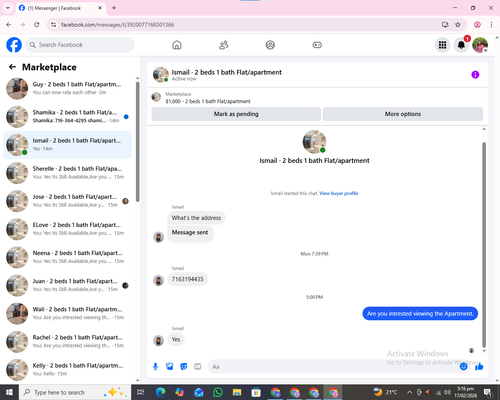Open the Friends icon in top navigation

coord(224,45)
